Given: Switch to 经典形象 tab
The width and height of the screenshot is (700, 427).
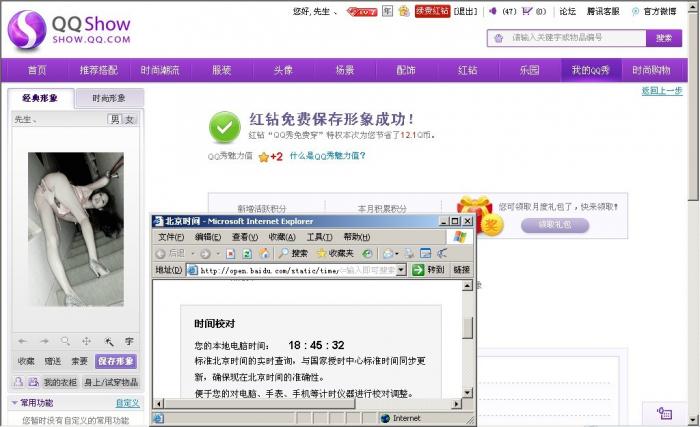Looking at the screenshot, I should [40, 98].
